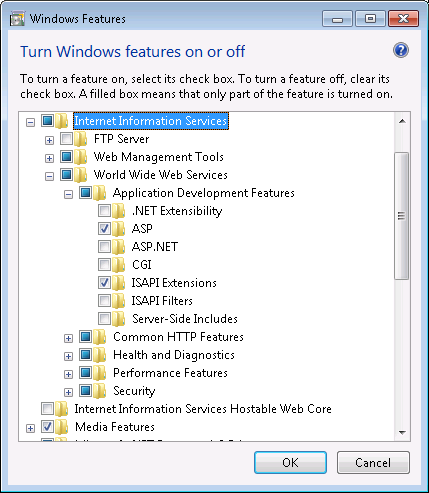Click the Cancel button

tap(373, 463)
